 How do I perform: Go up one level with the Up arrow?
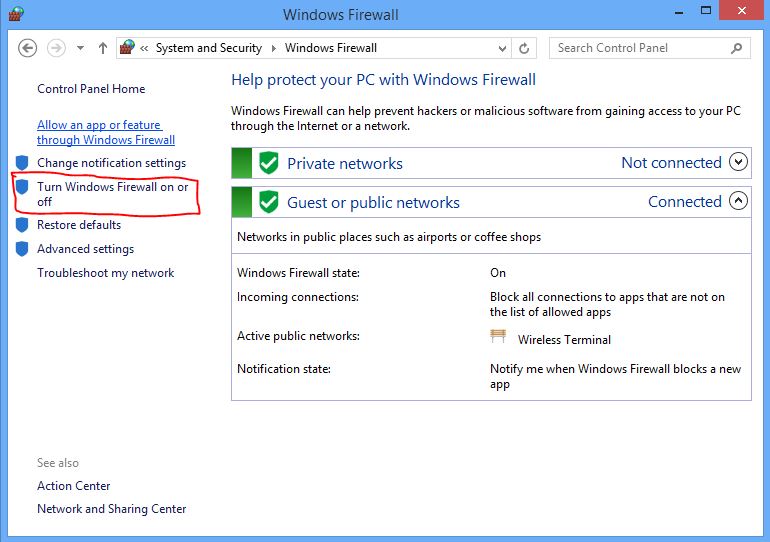point(103,48)
